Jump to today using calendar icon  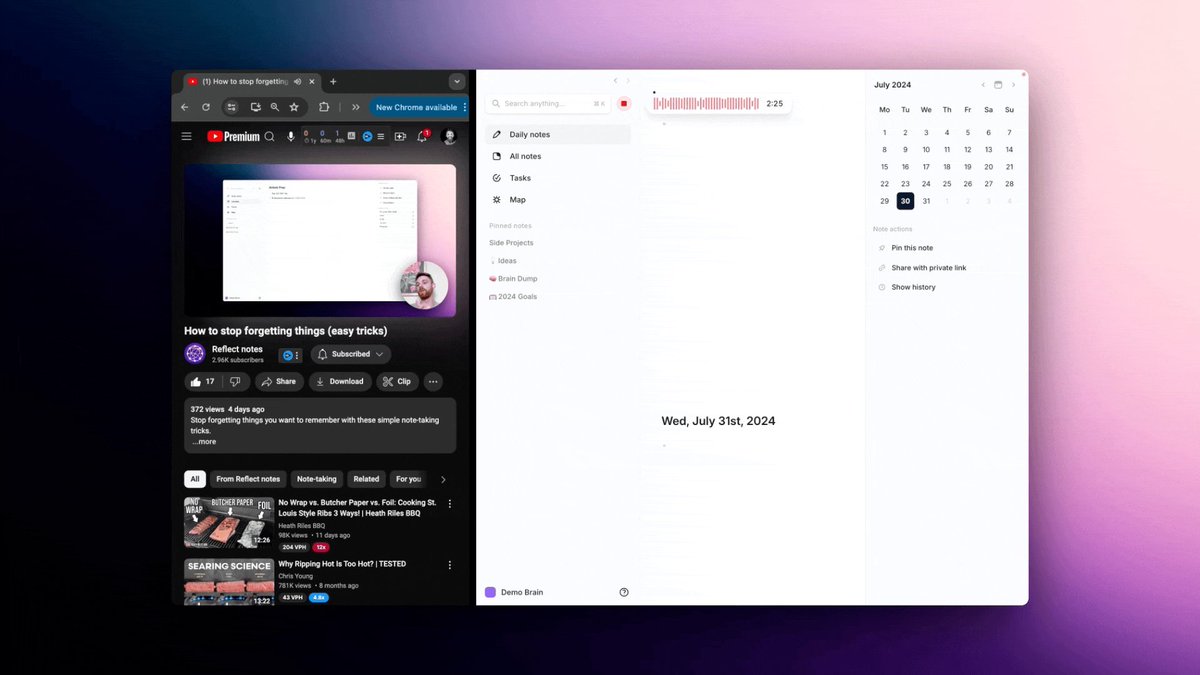998,85
